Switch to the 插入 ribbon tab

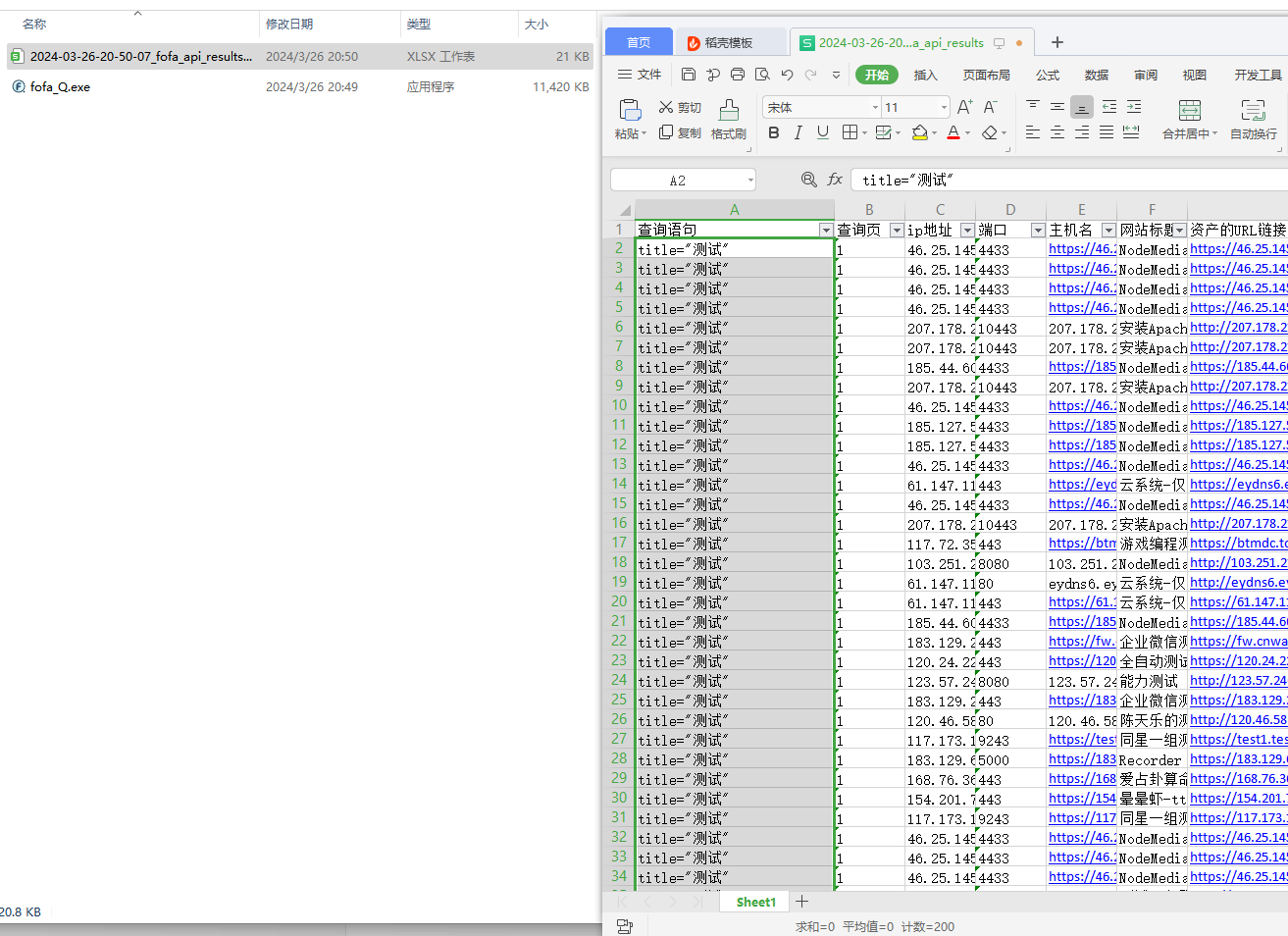coord(925,75)
